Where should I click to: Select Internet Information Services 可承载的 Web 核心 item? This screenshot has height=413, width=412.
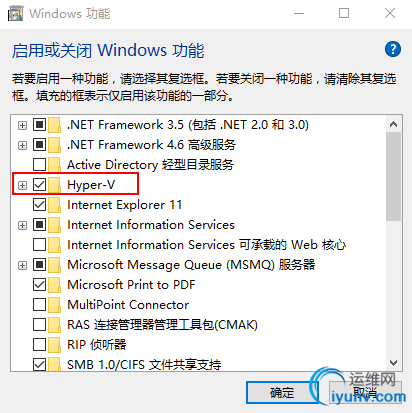pyautogui.click(x=206, y=245)
